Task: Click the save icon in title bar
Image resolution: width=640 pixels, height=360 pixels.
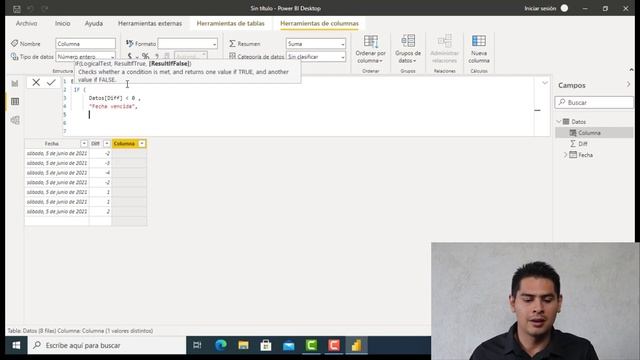Action: pos(17,9)
